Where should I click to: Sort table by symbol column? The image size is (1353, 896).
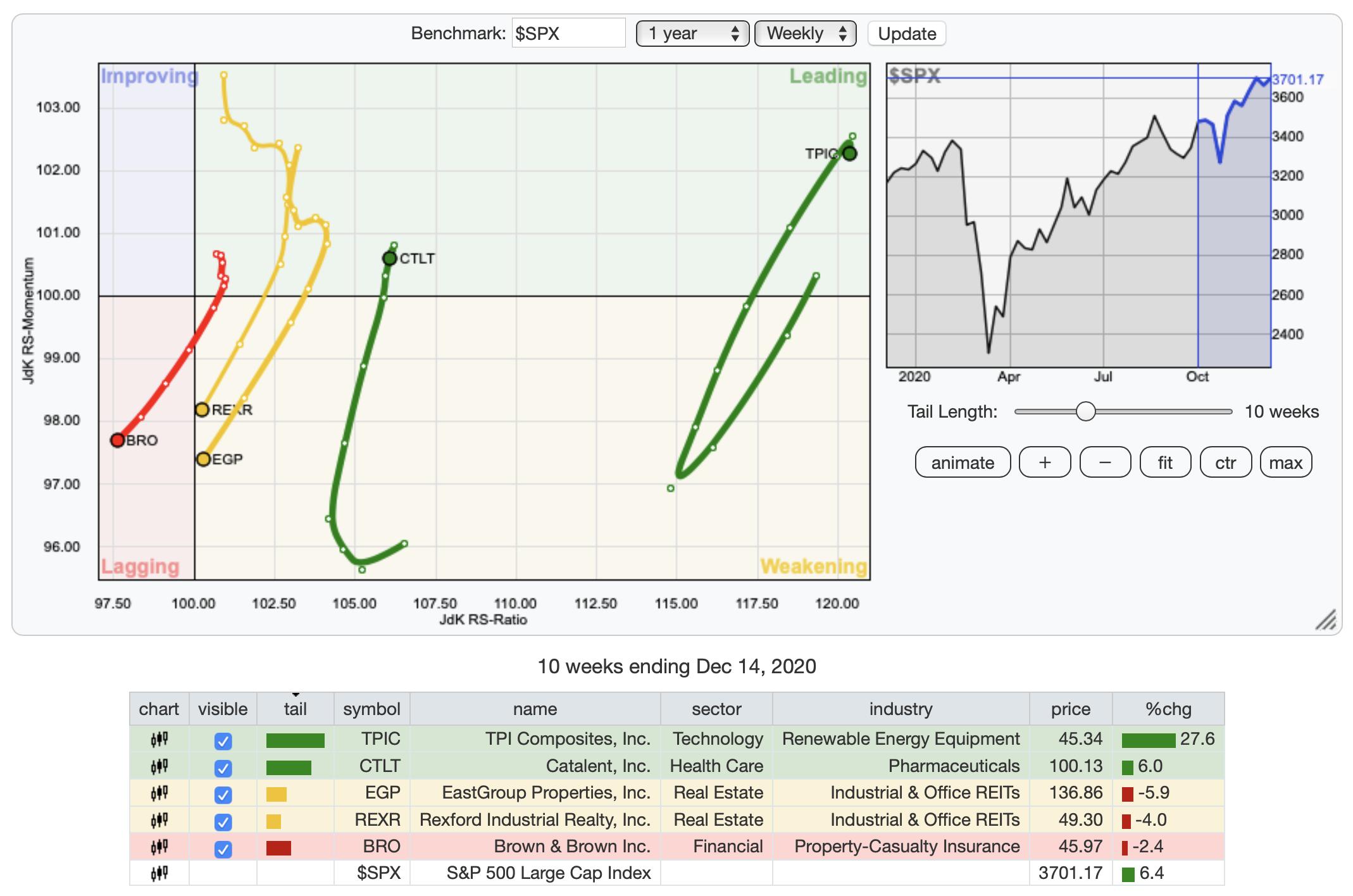point(371,709)
